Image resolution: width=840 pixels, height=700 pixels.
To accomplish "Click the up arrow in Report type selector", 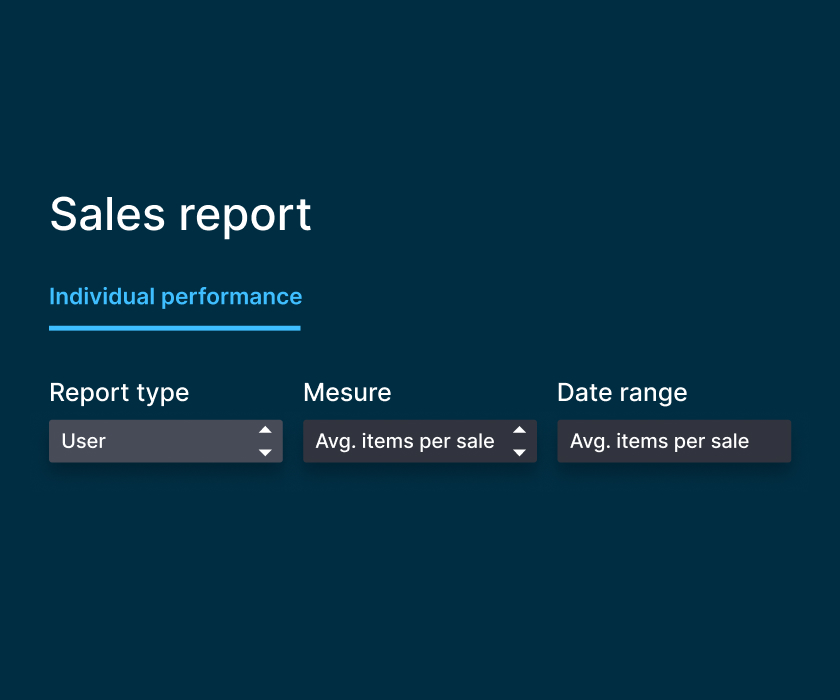I will [265, 430].
